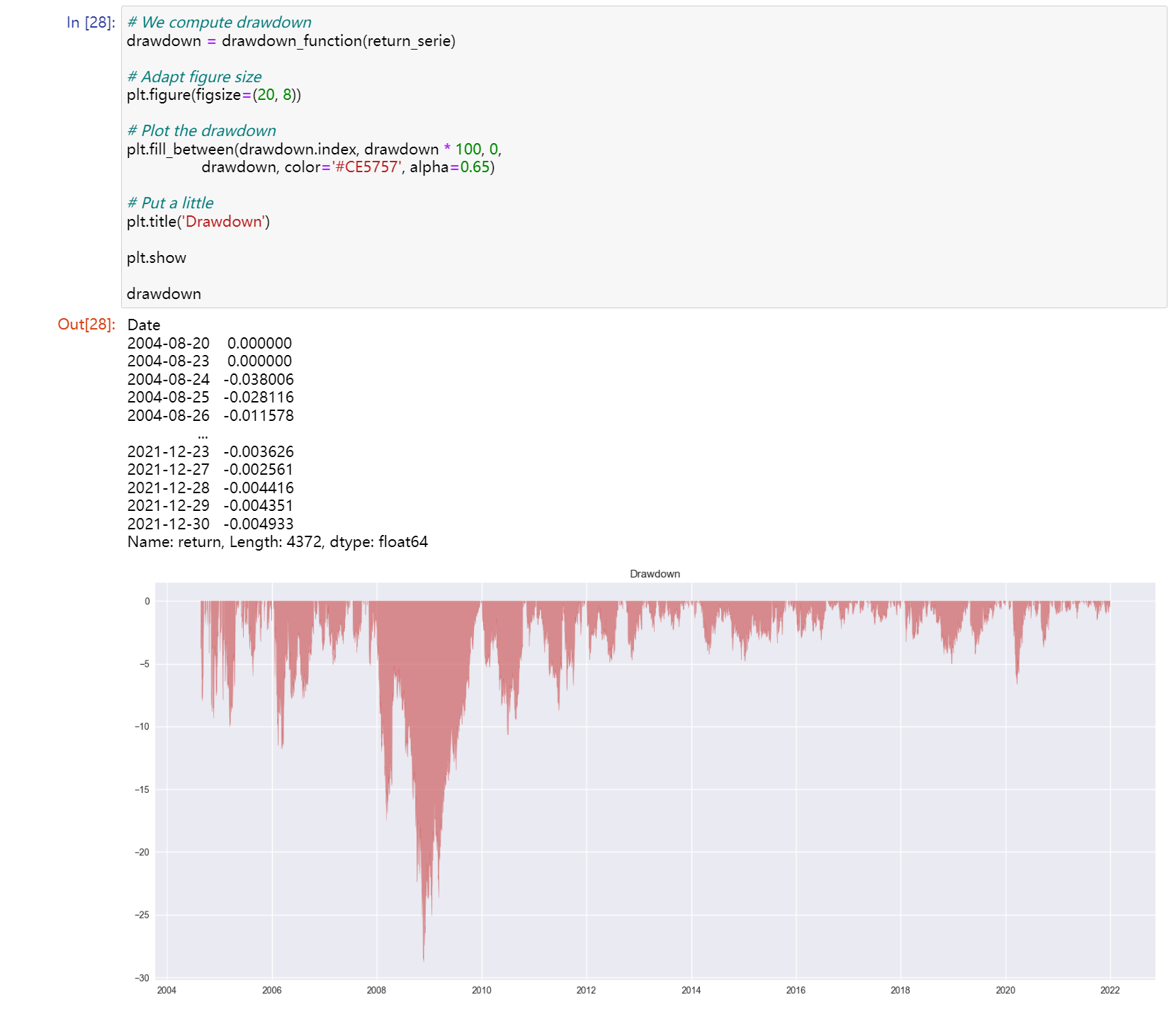This screenshot has height=1019, width=1176.
Task: Click the 'Name: return, Length: 4372' line
Action: [278, 542]
